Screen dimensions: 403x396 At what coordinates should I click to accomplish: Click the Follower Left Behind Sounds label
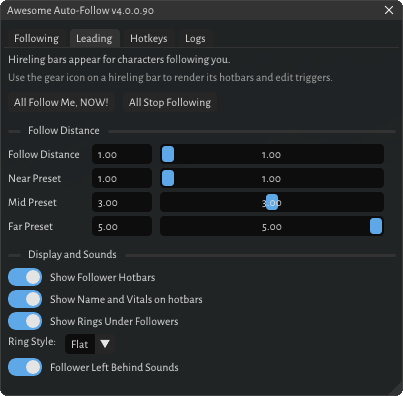tap(114, 367)
